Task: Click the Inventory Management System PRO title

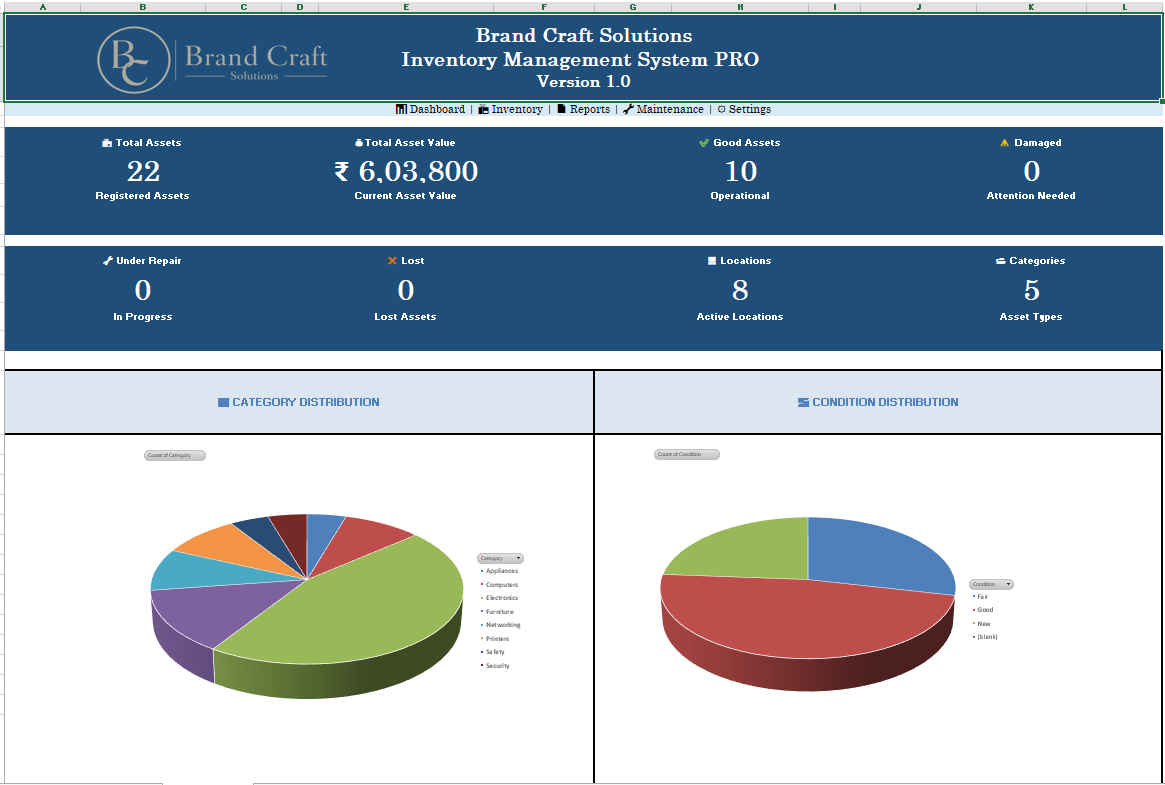Action: 580,59
